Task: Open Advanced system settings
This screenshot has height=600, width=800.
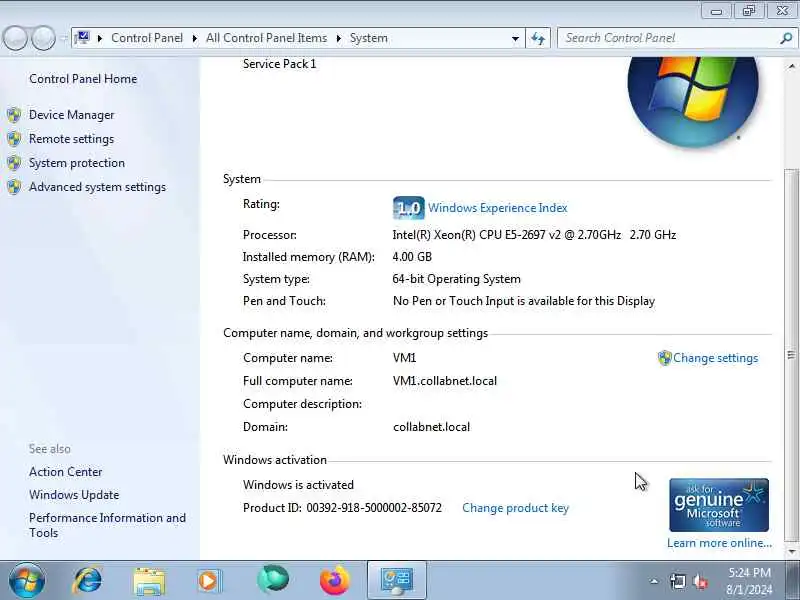Action: [97, 187]
